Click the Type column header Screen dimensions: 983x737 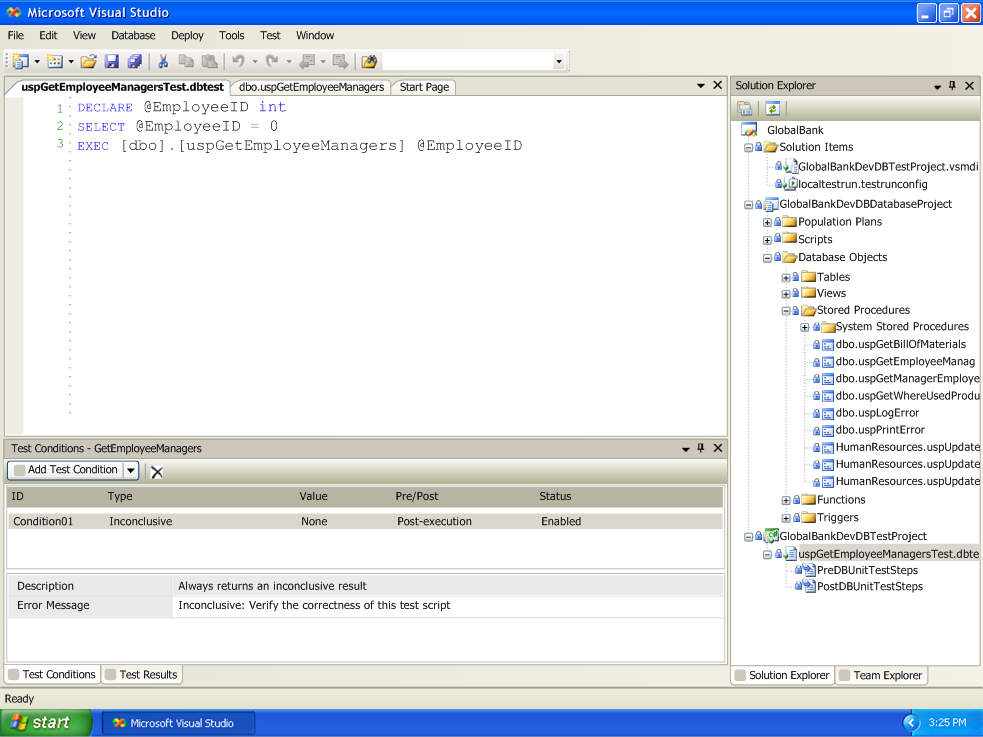[120, 496]
